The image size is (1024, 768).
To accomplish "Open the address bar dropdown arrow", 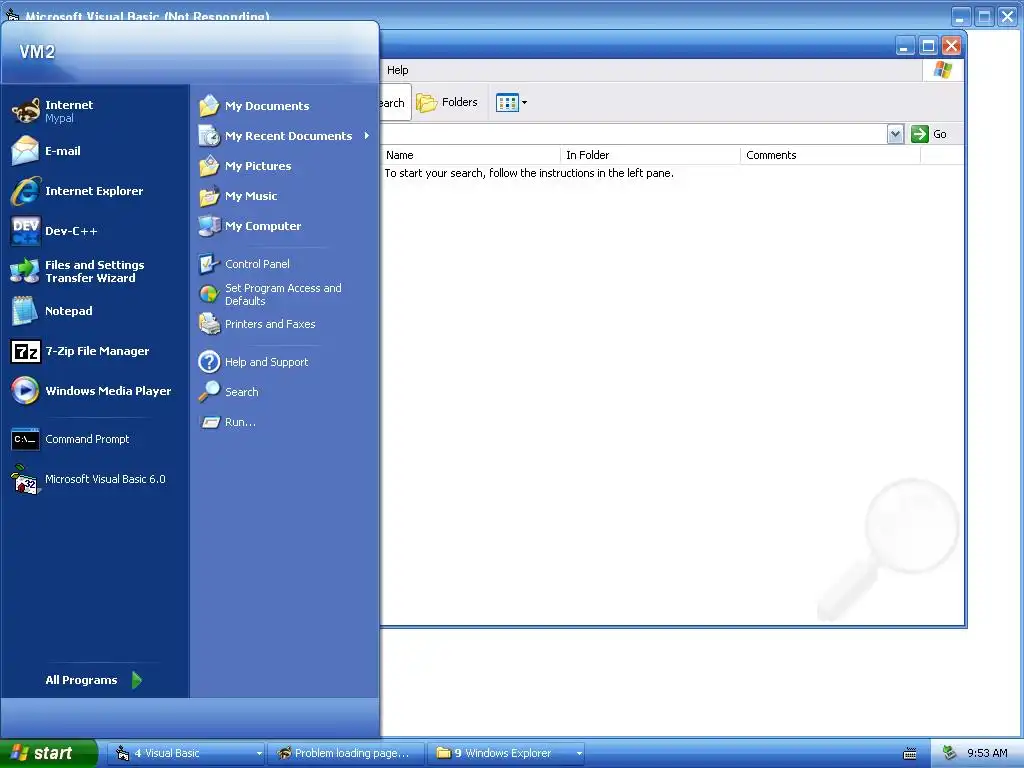I will 895,134.
